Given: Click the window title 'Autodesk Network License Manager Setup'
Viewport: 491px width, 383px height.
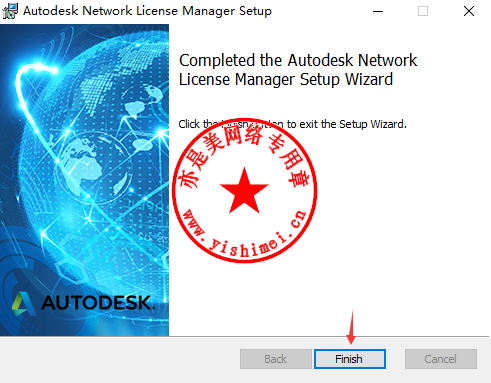Looking at the screenshot, I should [x=147, y=11].
